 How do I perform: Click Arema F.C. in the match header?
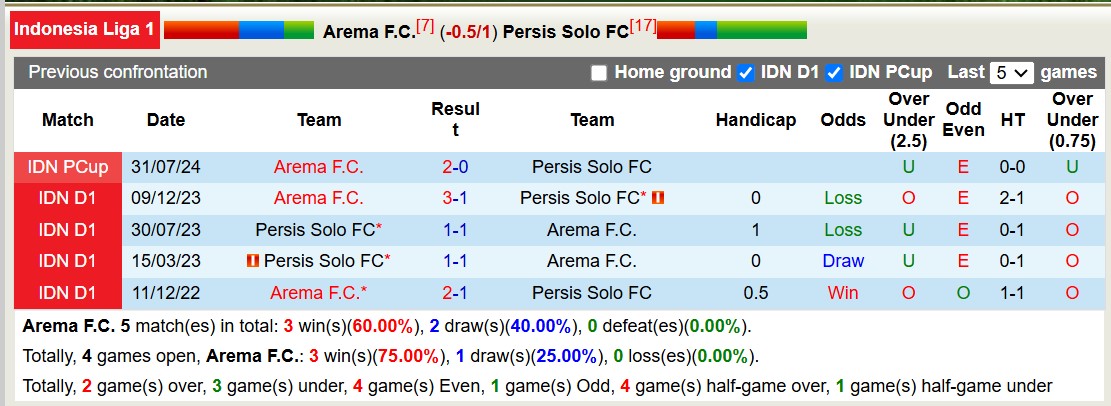coord(368,32)
